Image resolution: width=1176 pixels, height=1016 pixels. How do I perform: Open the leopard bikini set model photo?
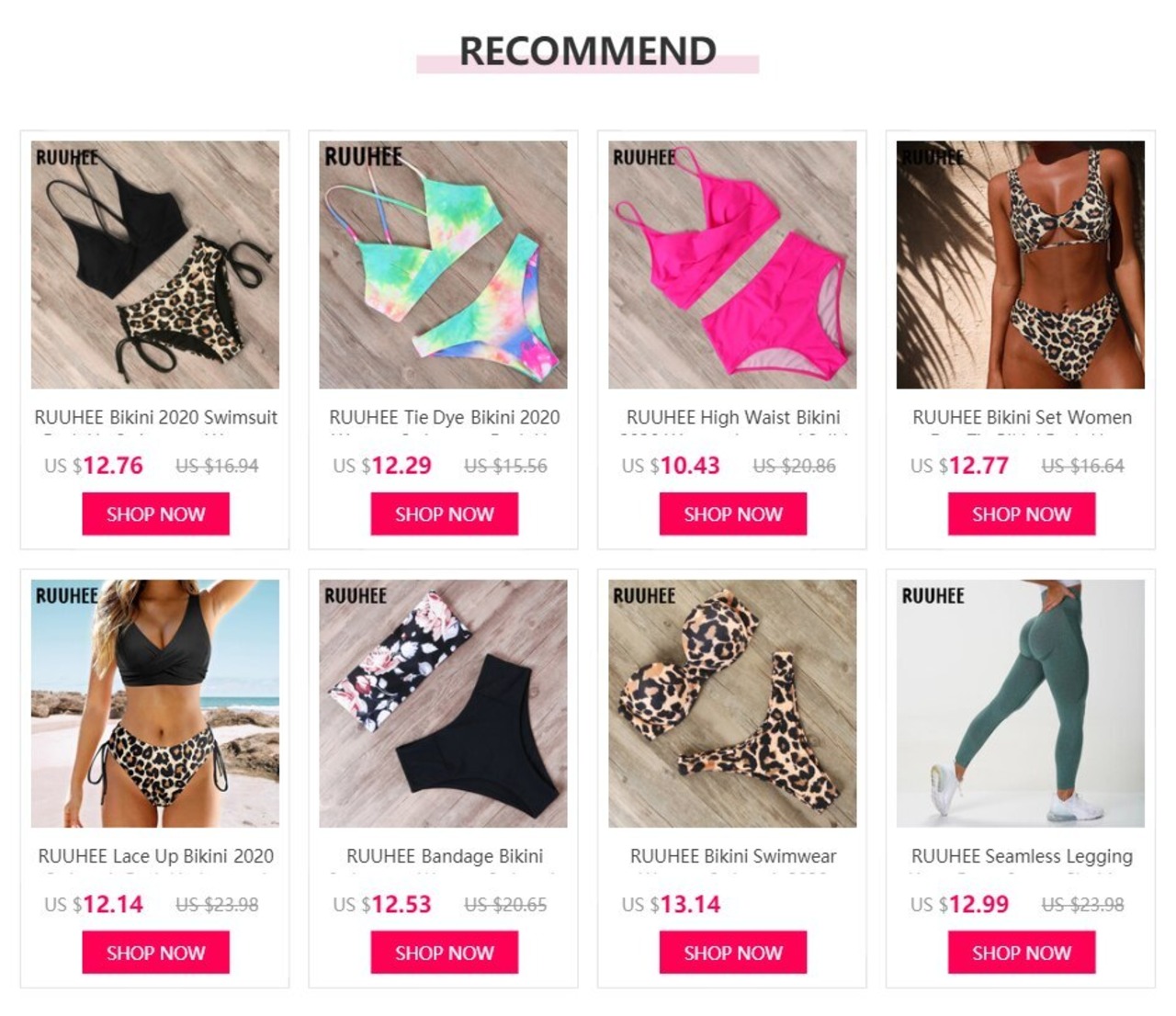click(x=1021, y=265)
